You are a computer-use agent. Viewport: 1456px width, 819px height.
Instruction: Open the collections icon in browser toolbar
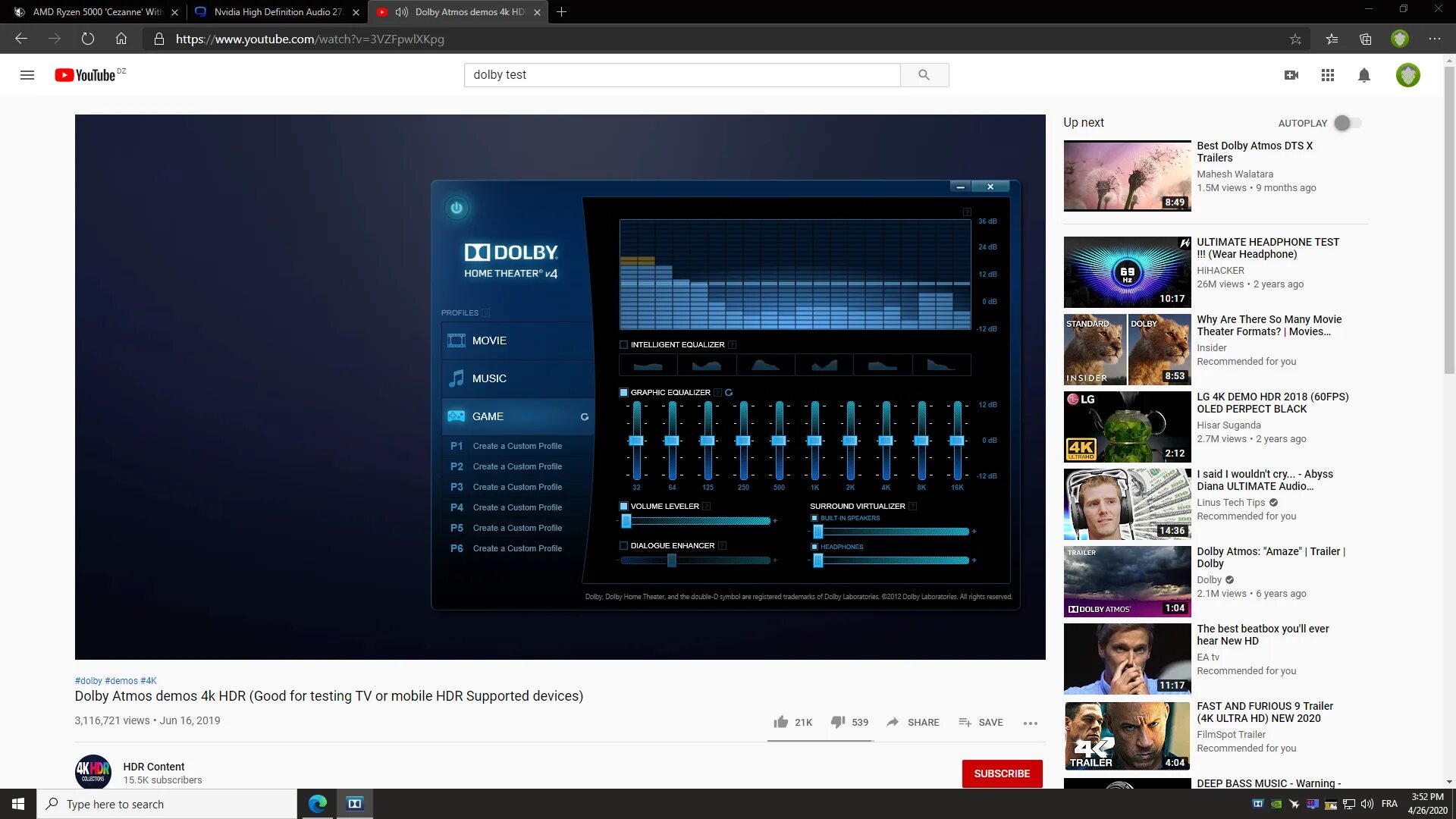tap(1366, 39)
